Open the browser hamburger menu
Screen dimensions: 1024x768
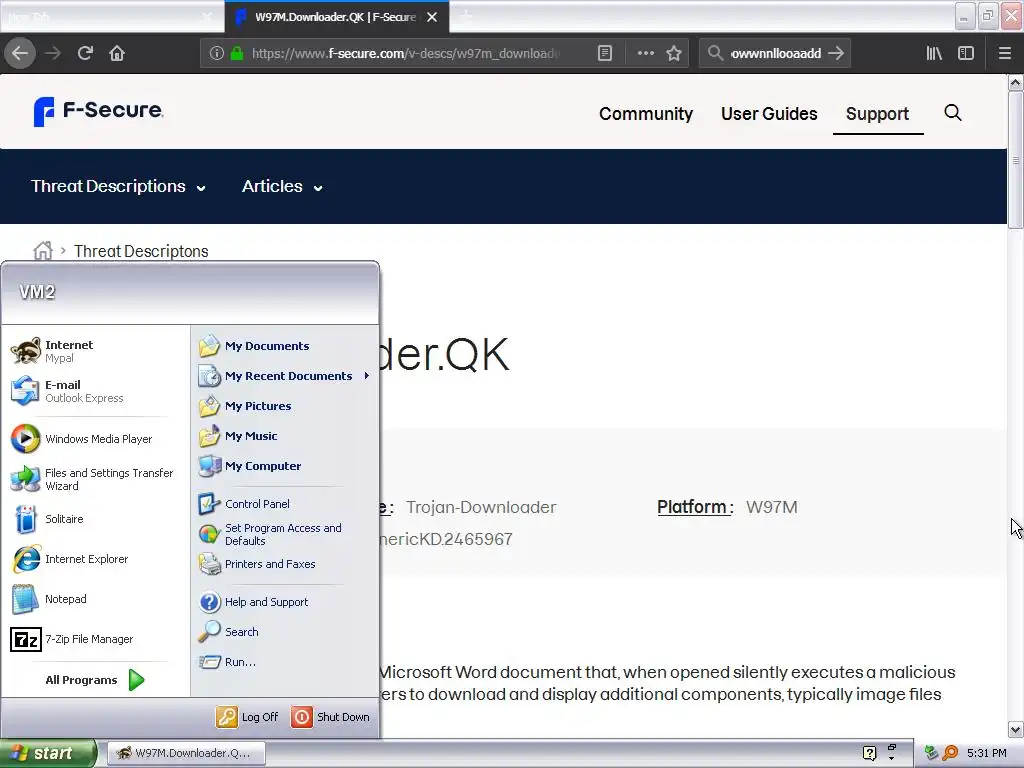[x=1005, y=53]
